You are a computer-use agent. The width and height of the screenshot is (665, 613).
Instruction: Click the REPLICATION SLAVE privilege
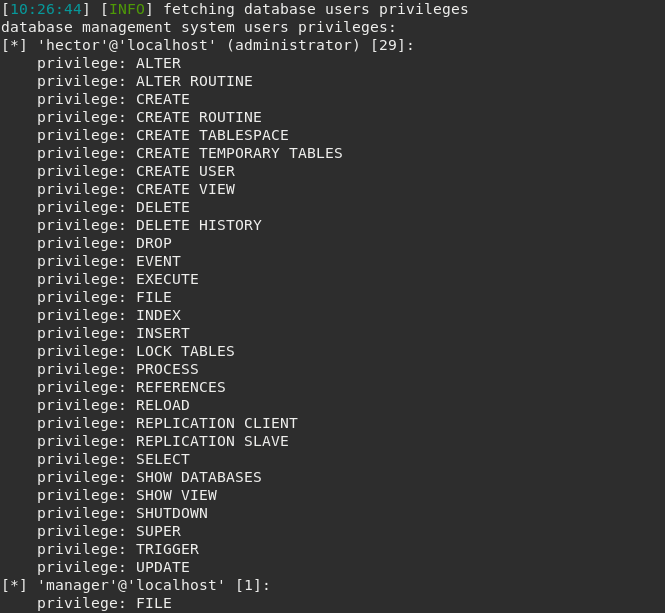pos(212,441)
